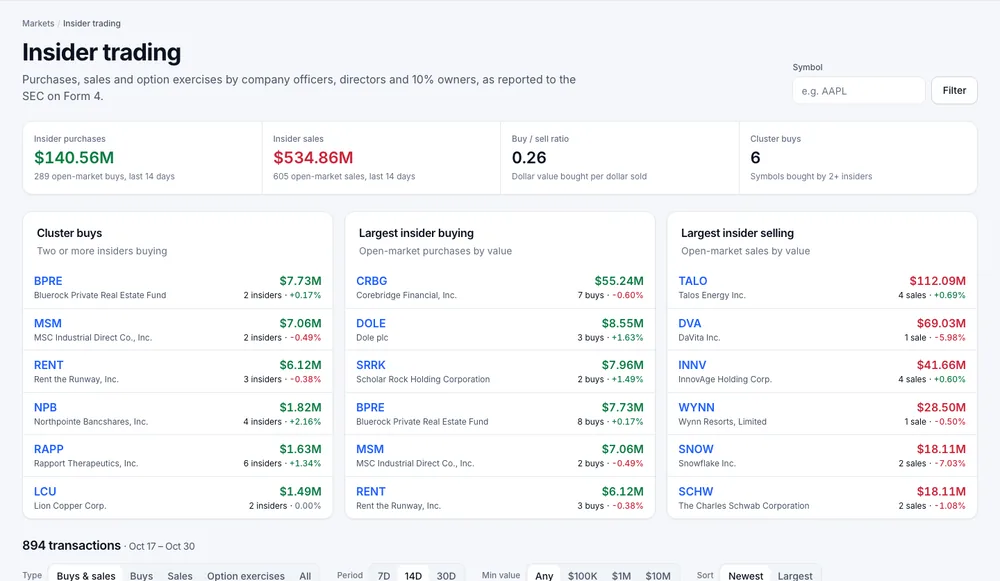Click the $69.03M value for DVA

[x=941, y=323]
